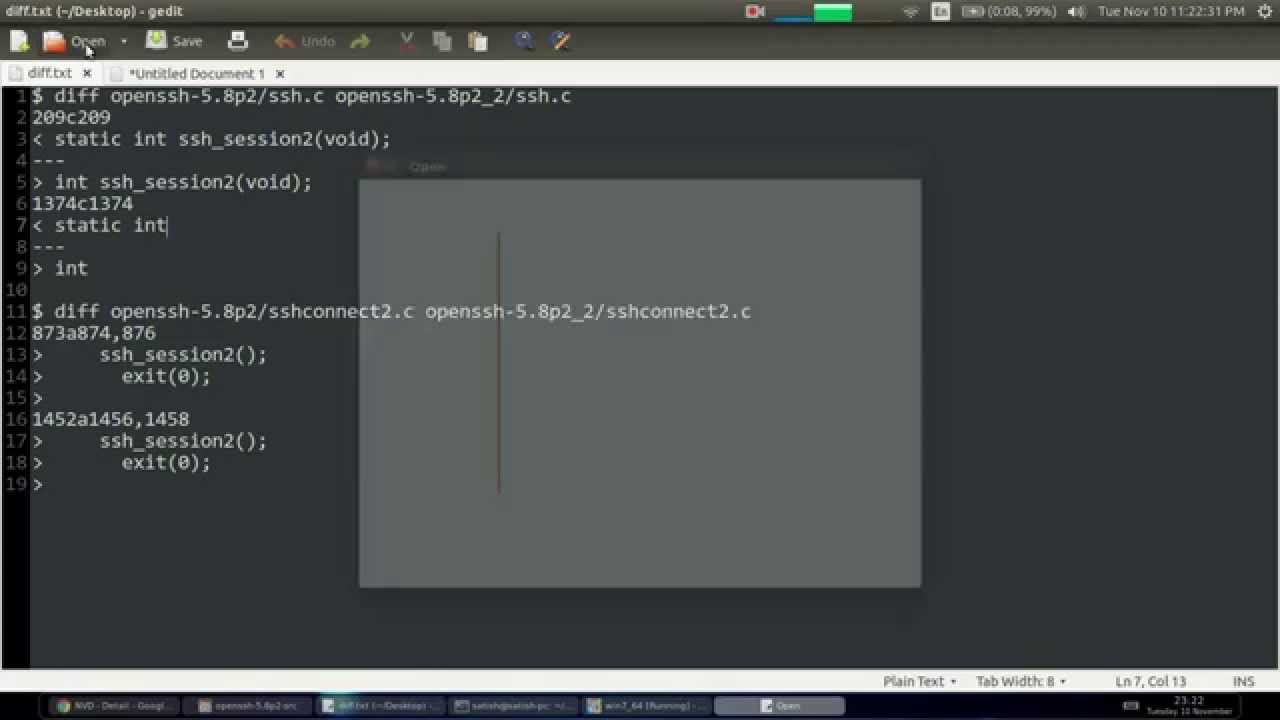Switch to the openssh-5.8p2 taskbar window
Screen dimensions: 1280x720
[x=248, y=706]
